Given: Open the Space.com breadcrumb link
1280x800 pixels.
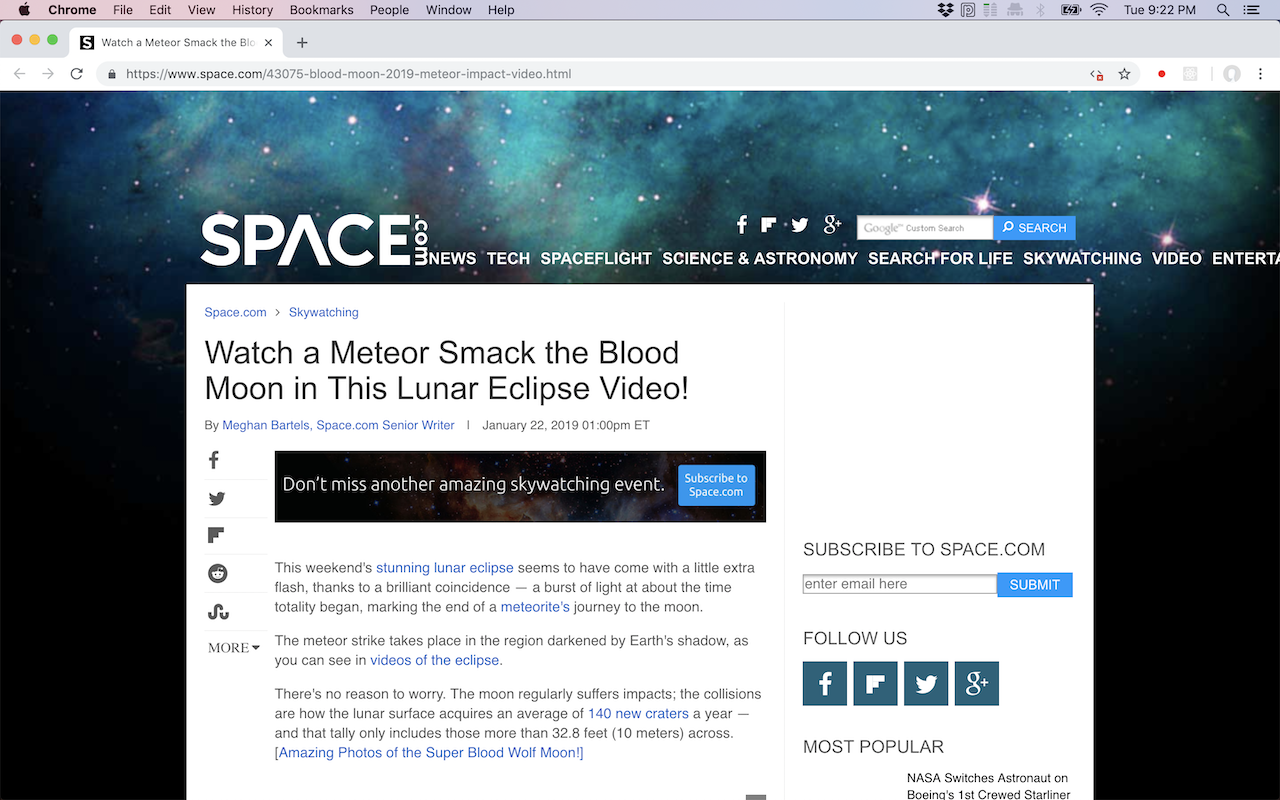Looking at the screenshot, I should coord(235,312).
